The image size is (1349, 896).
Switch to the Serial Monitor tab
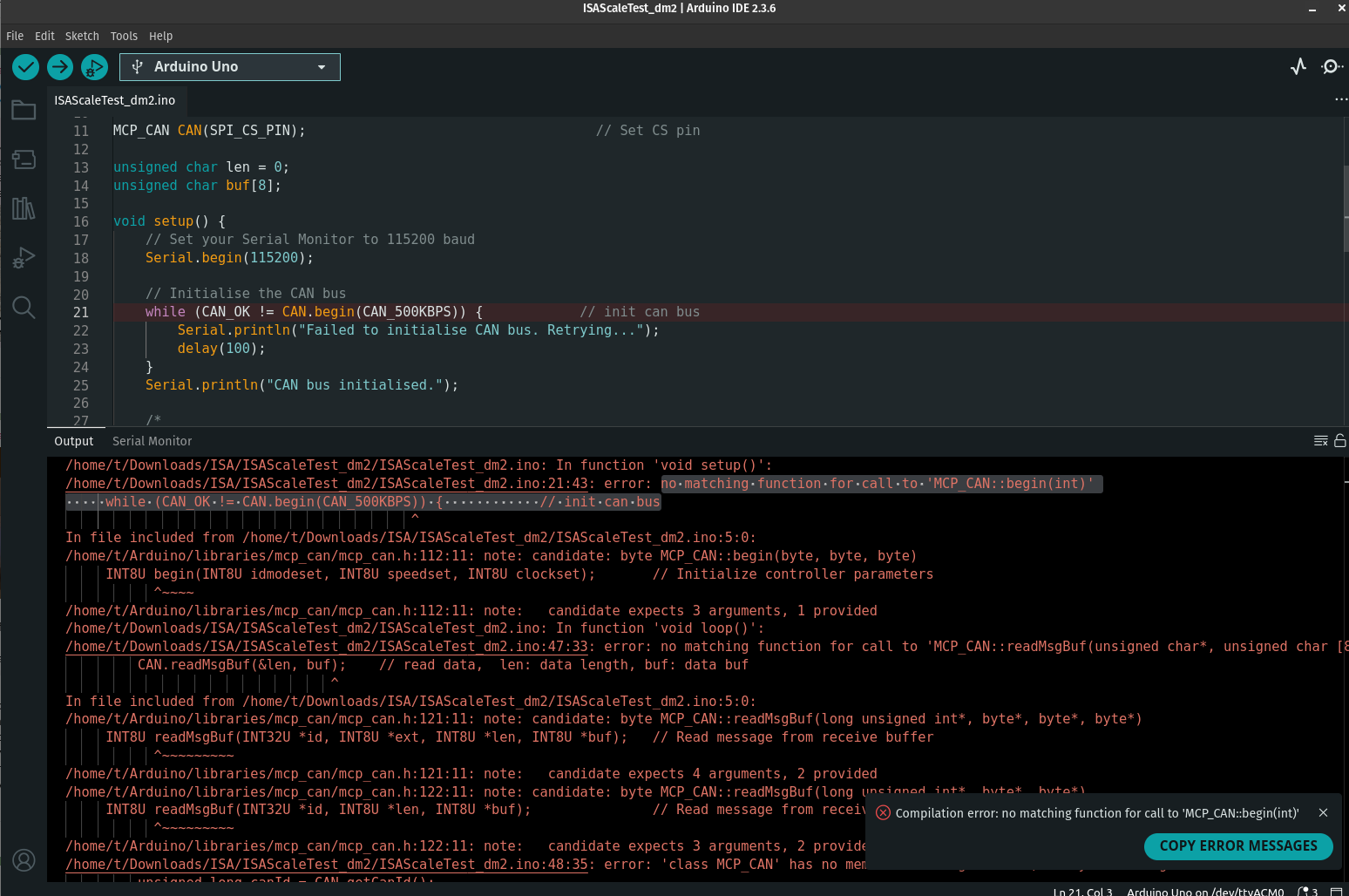pyautogui.click(x=152, y=441)
